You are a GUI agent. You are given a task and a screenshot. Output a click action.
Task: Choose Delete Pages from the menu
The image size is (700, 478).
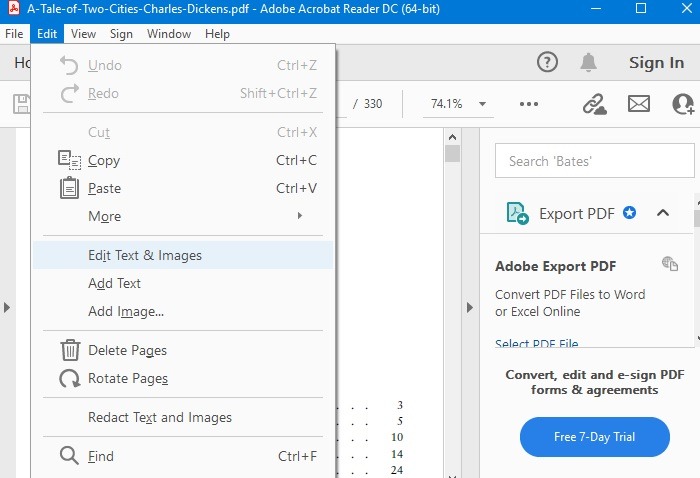183,350
